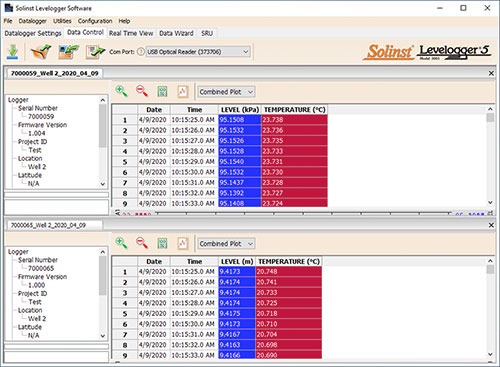This screenshot has height=367, width=500.
Task: Click the level cell 9.4173 in row 1
Action: (x=237, y=272)
